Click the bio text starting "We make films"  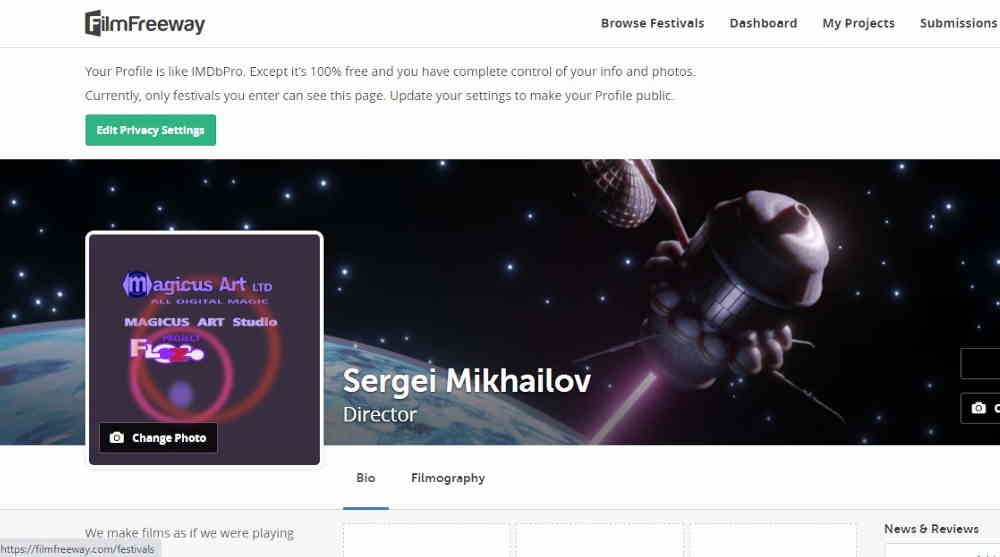pyautogui.click(x=189, y=533)
